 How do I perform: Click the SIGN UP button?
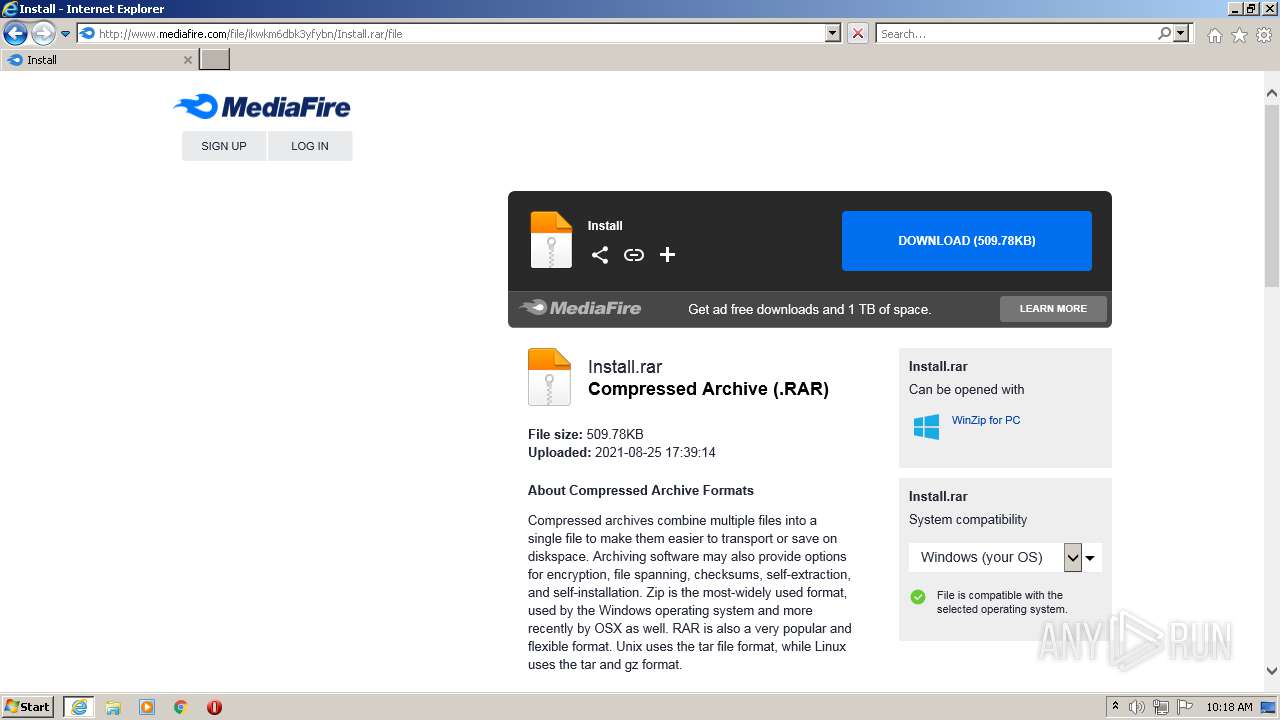click(224, 146)
